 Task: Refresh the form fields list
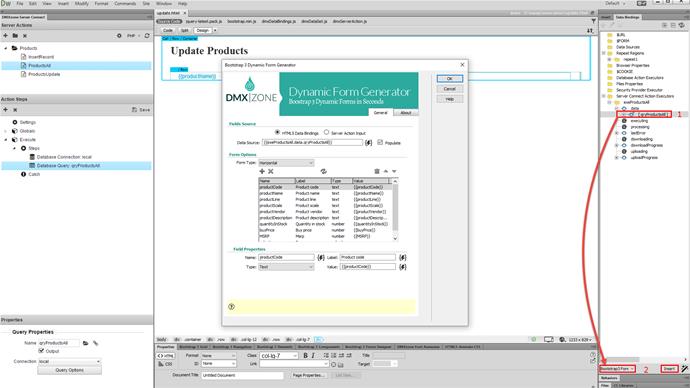[x=323, y=172]
